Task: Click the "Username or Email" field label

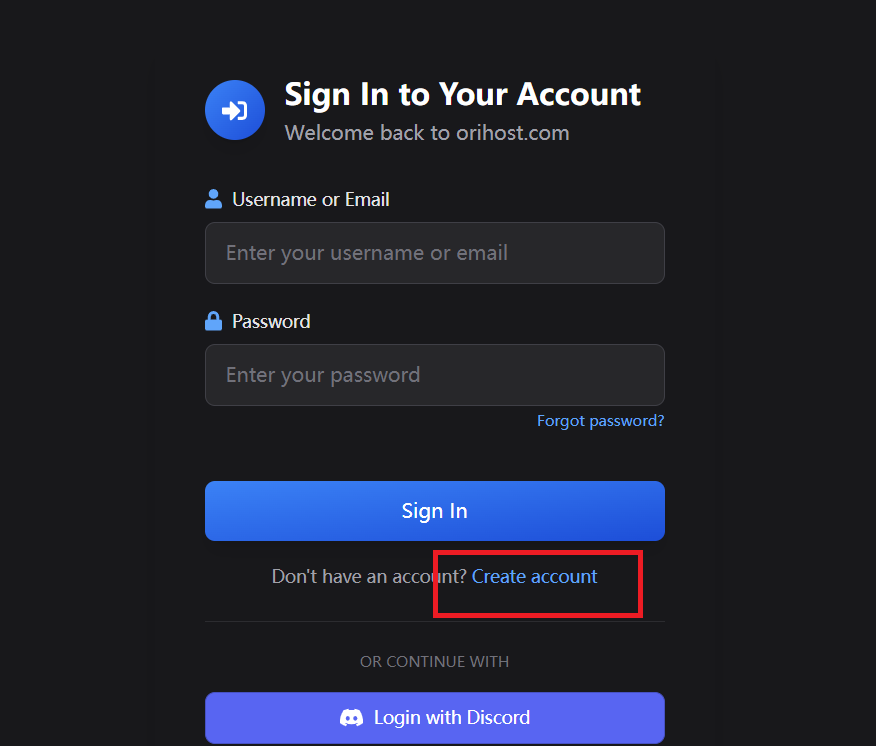Action: 311,199
